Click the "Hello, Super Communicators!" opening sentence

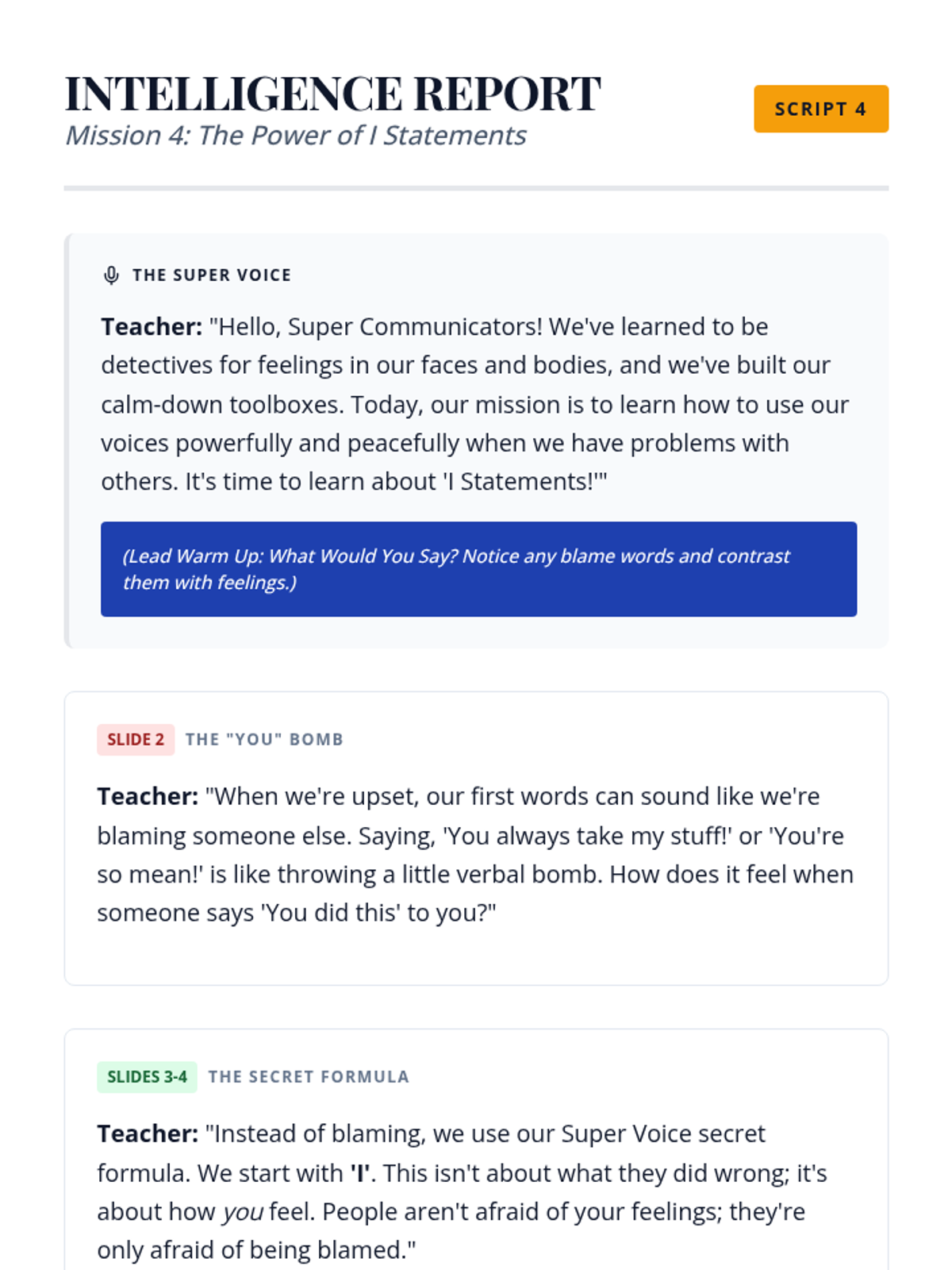click(x=376, y=326)
